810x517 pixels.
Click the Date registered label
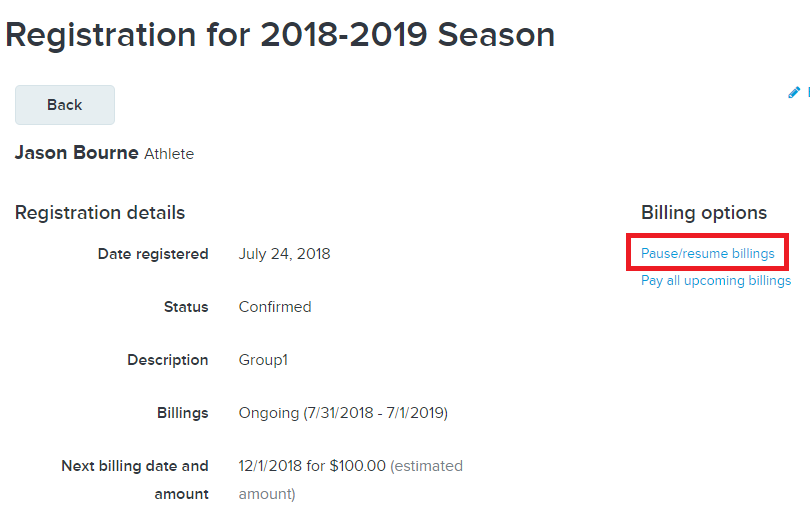153,254
